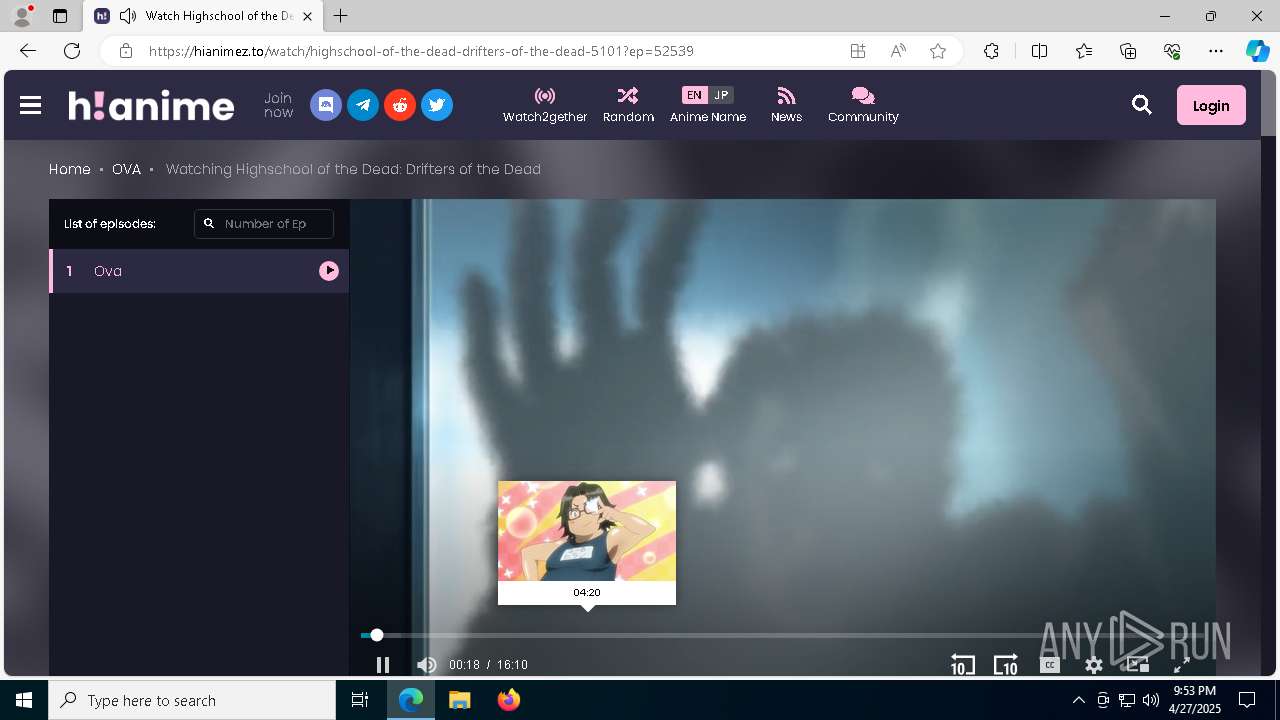1280x720 pixels.
Task: Open Watch2gether from the header
Action: coord(545,105)
